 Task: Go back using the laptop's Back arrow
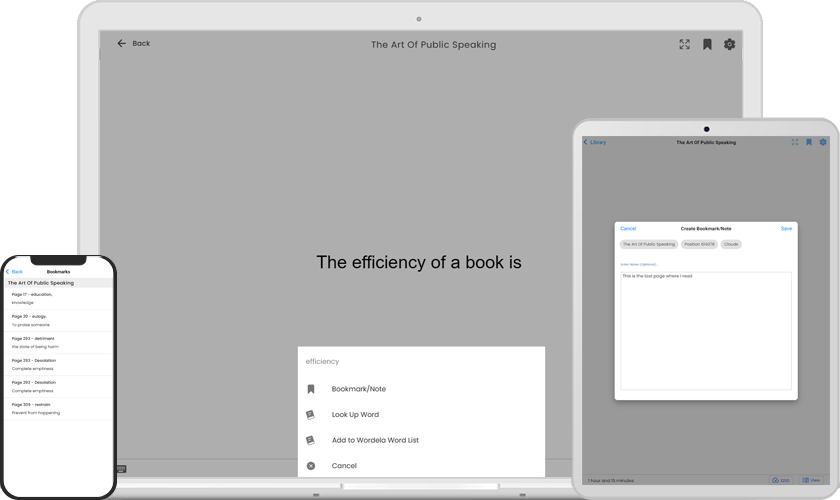coord(122,43)
